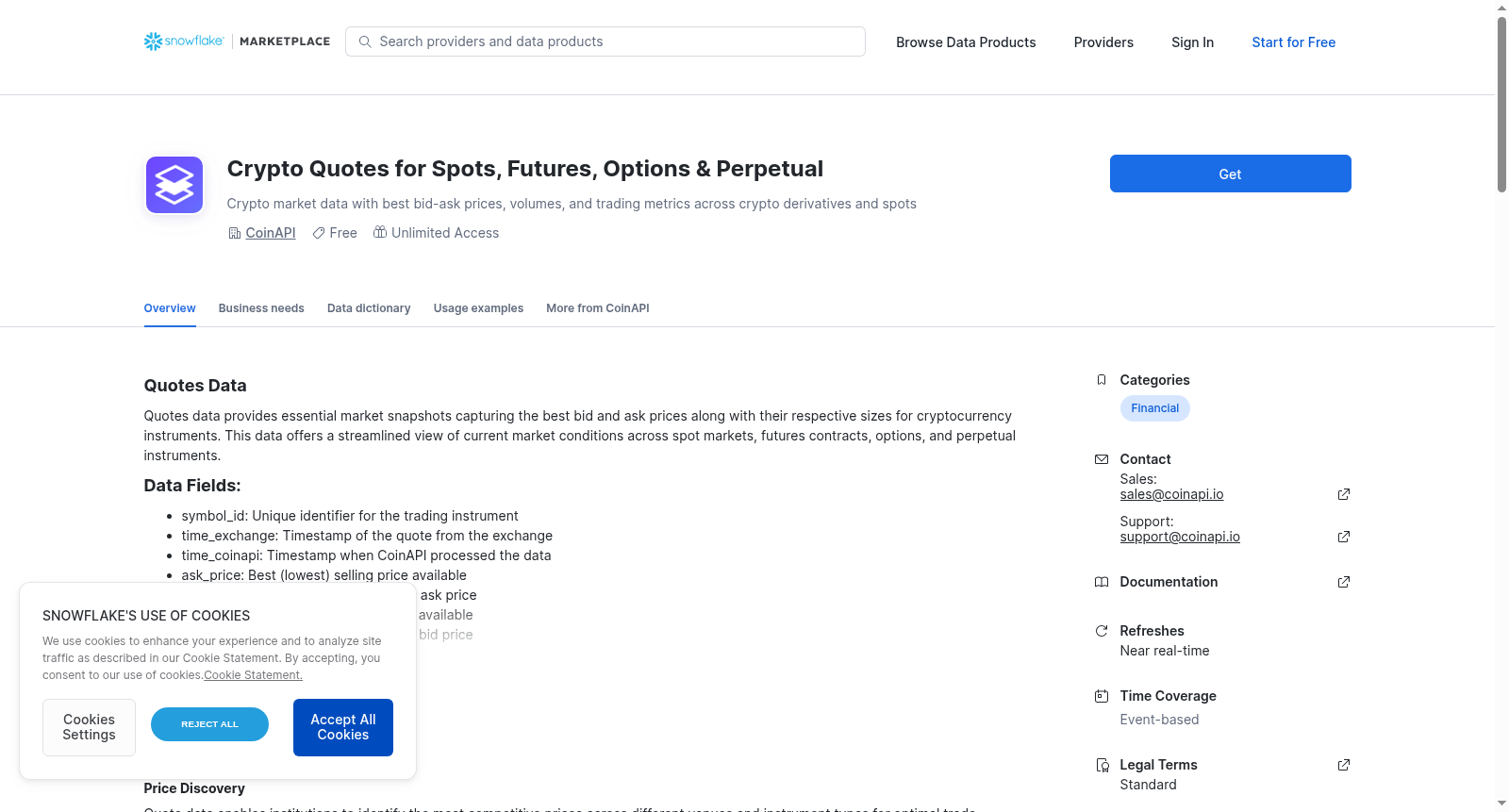The width and height of the screenshot is (1509, 812).
Task: Open the Documentation external link icon
Action: (1344, 582)
